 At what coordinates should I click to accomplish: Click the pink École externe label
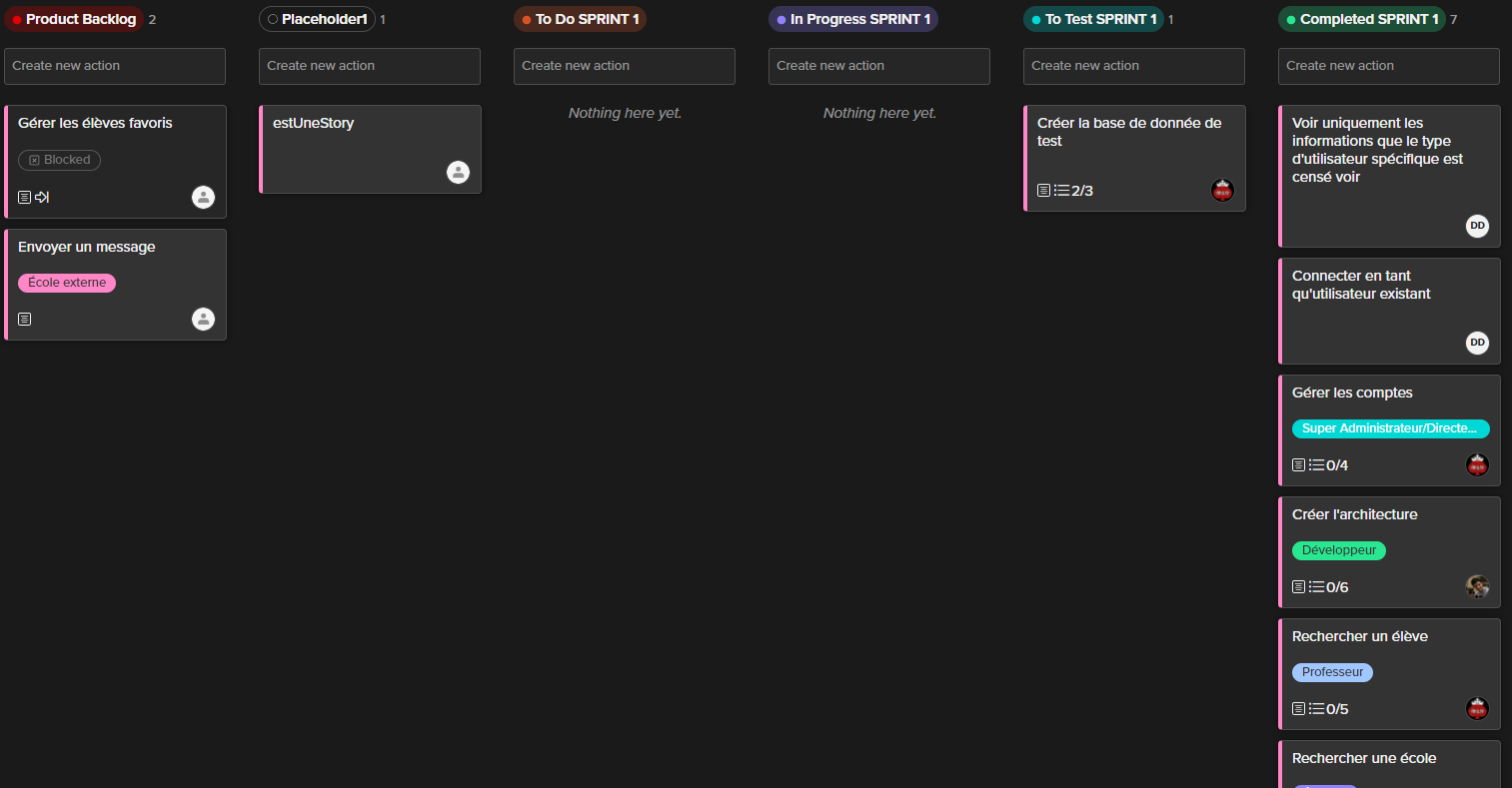[67, 283]
